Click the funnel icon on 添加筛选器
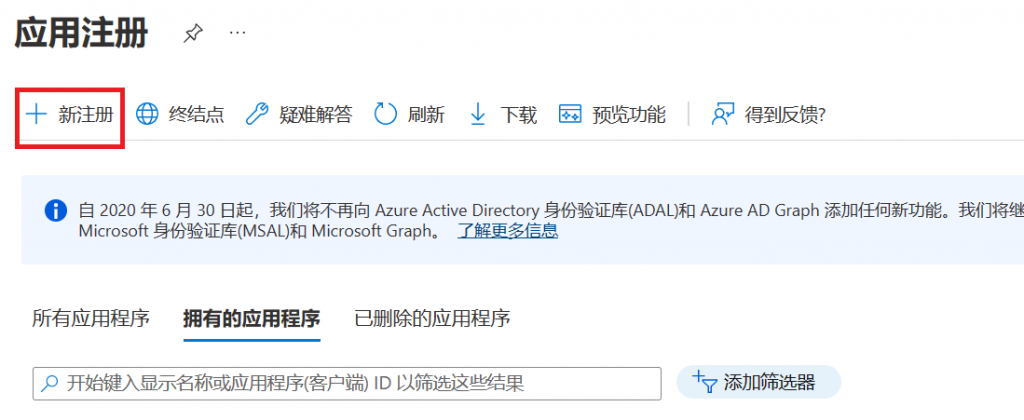 (705, 382)
